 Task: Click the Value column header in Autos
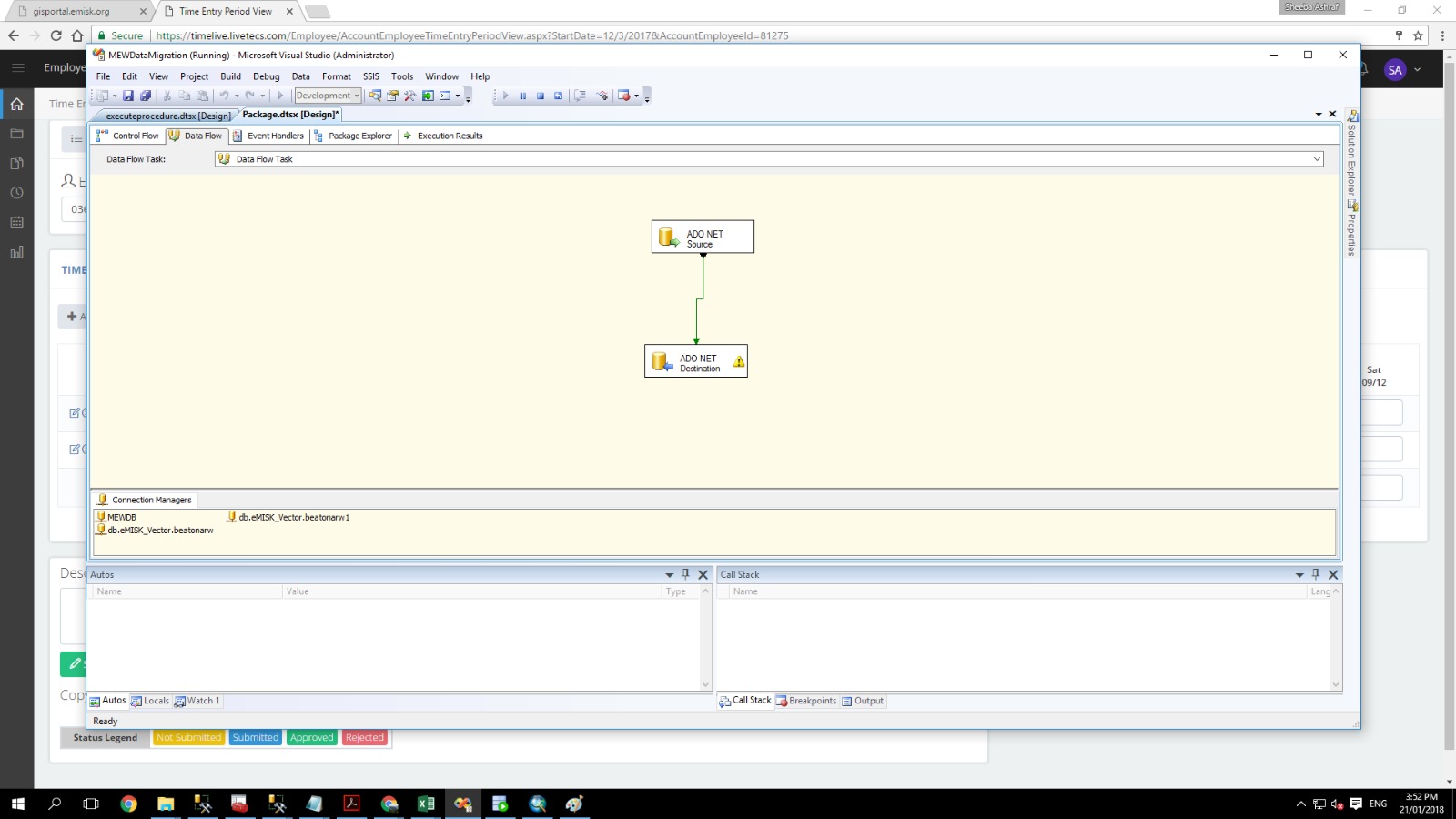click(x=471, y=591)
